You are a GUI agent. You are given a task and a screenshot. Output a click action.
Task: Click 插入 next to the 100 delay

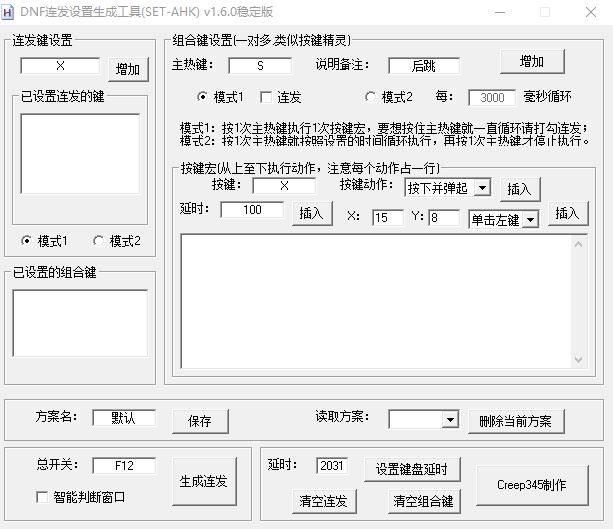click(x=312, y=213)
